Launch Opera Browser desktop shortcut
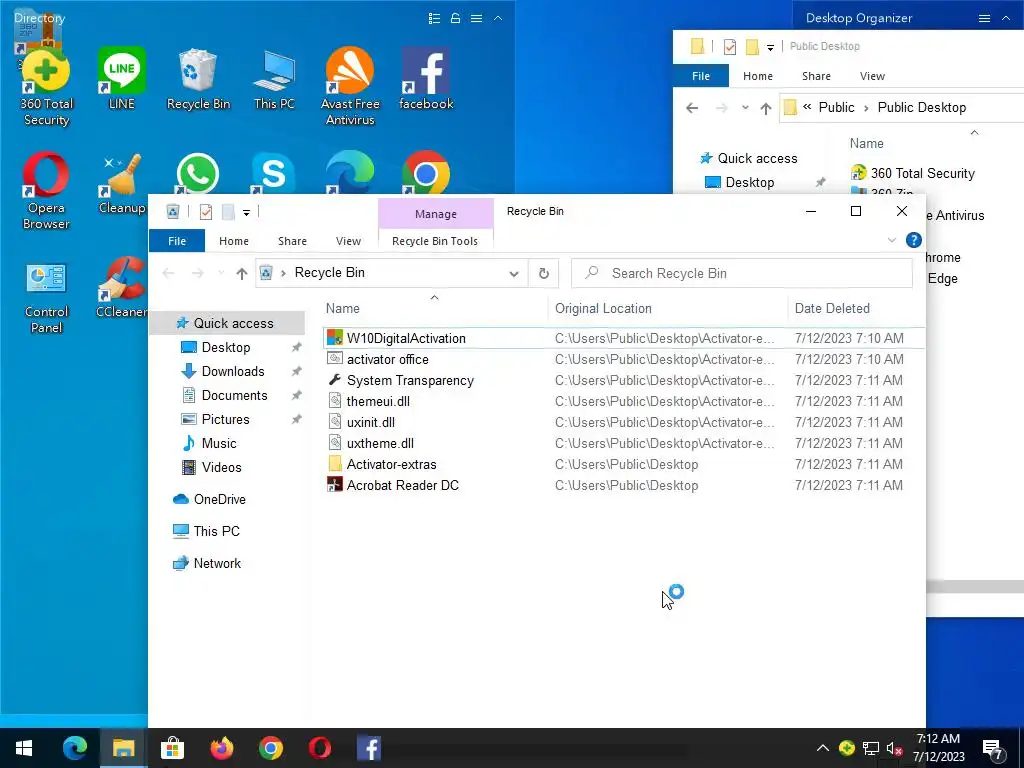Screen dimensions: 1024x768 [x=46, y=189]
